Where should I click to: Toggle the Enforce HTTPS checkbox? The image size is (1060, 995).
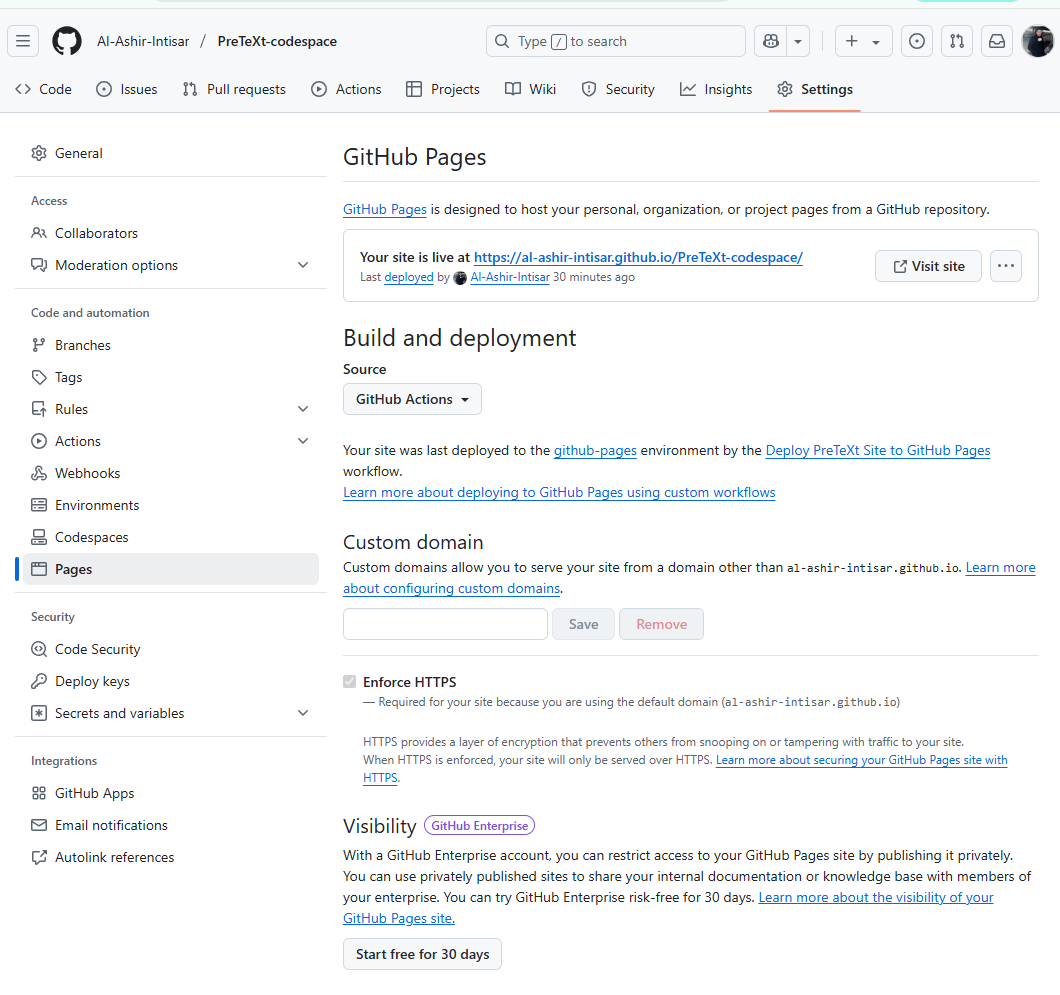click(x=350, y=681)
